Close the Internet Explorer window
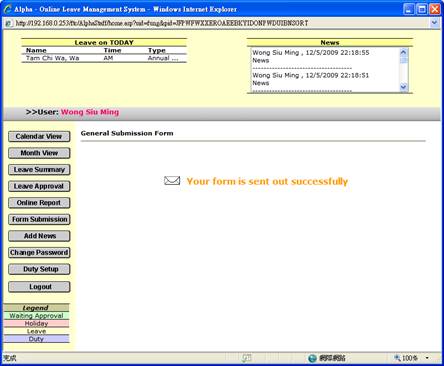This screenshot has height=366, width=444. (x=435, y=9)
